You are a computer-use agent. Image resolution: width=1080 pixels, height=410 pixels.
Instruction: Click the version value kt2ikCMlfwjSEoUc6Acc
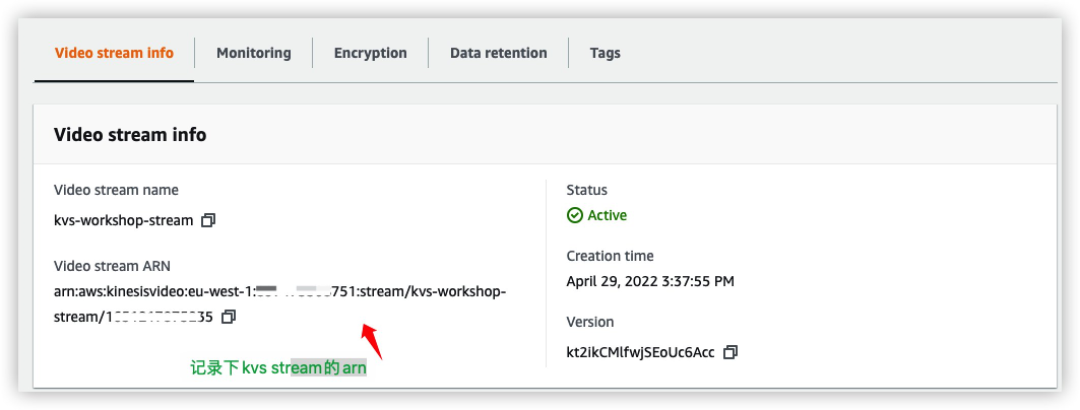click(640, 352)
